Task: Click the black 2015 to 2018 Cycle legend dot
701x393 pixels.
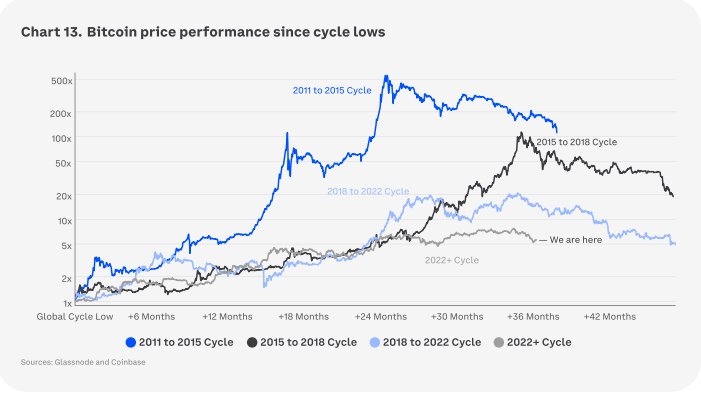Action: click(x=252, y=342)
